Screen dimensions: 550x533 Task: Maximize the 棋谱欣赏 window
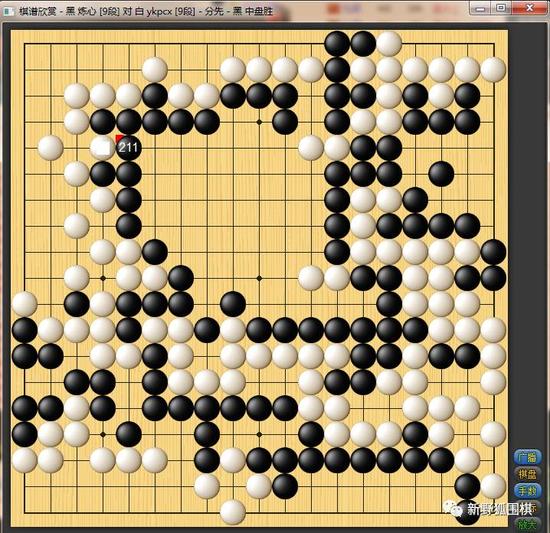point(502,8)
